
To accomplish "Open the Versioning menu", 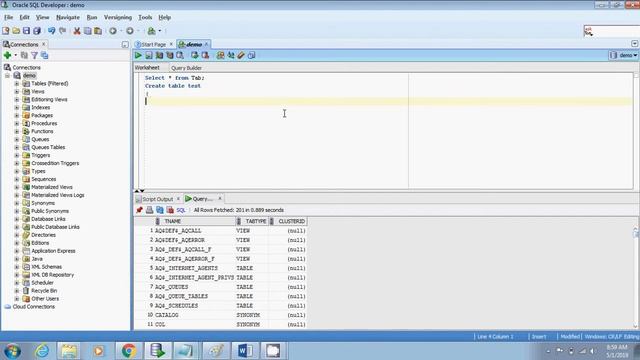I will pos(118,17).
